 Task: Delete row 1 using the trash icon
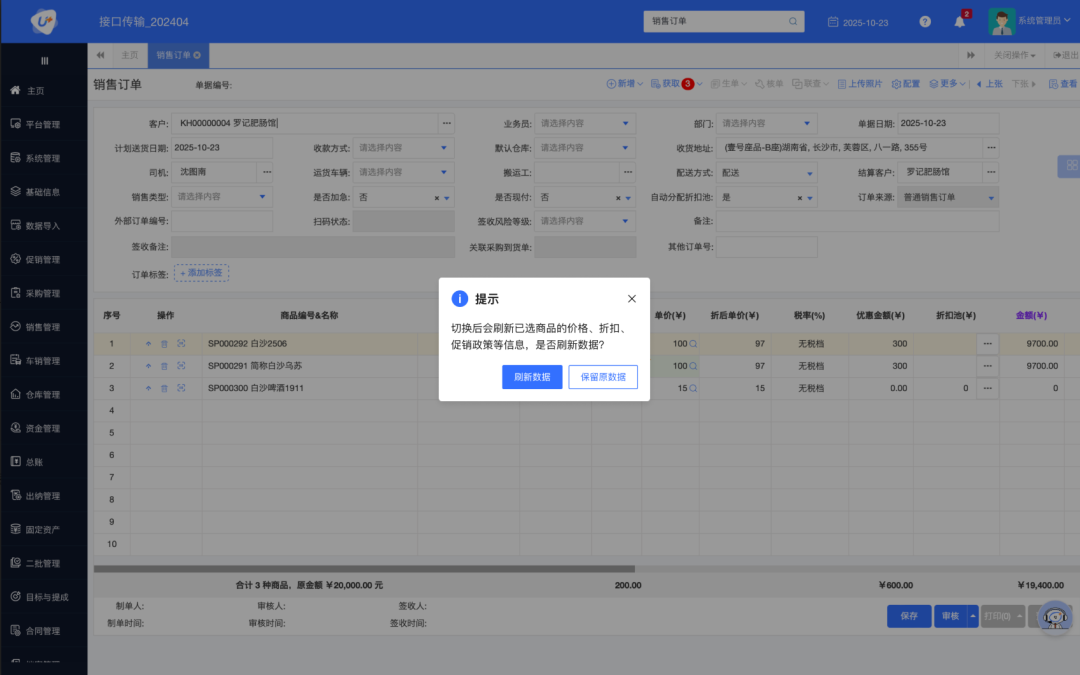coord(165,343)
